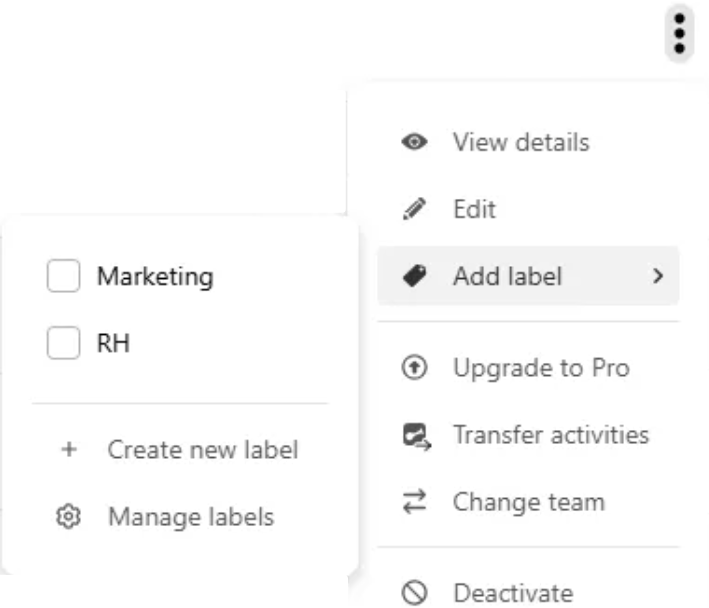
Task: Click the Deactivate prohibition icon
Action: (x=414, y=593)
